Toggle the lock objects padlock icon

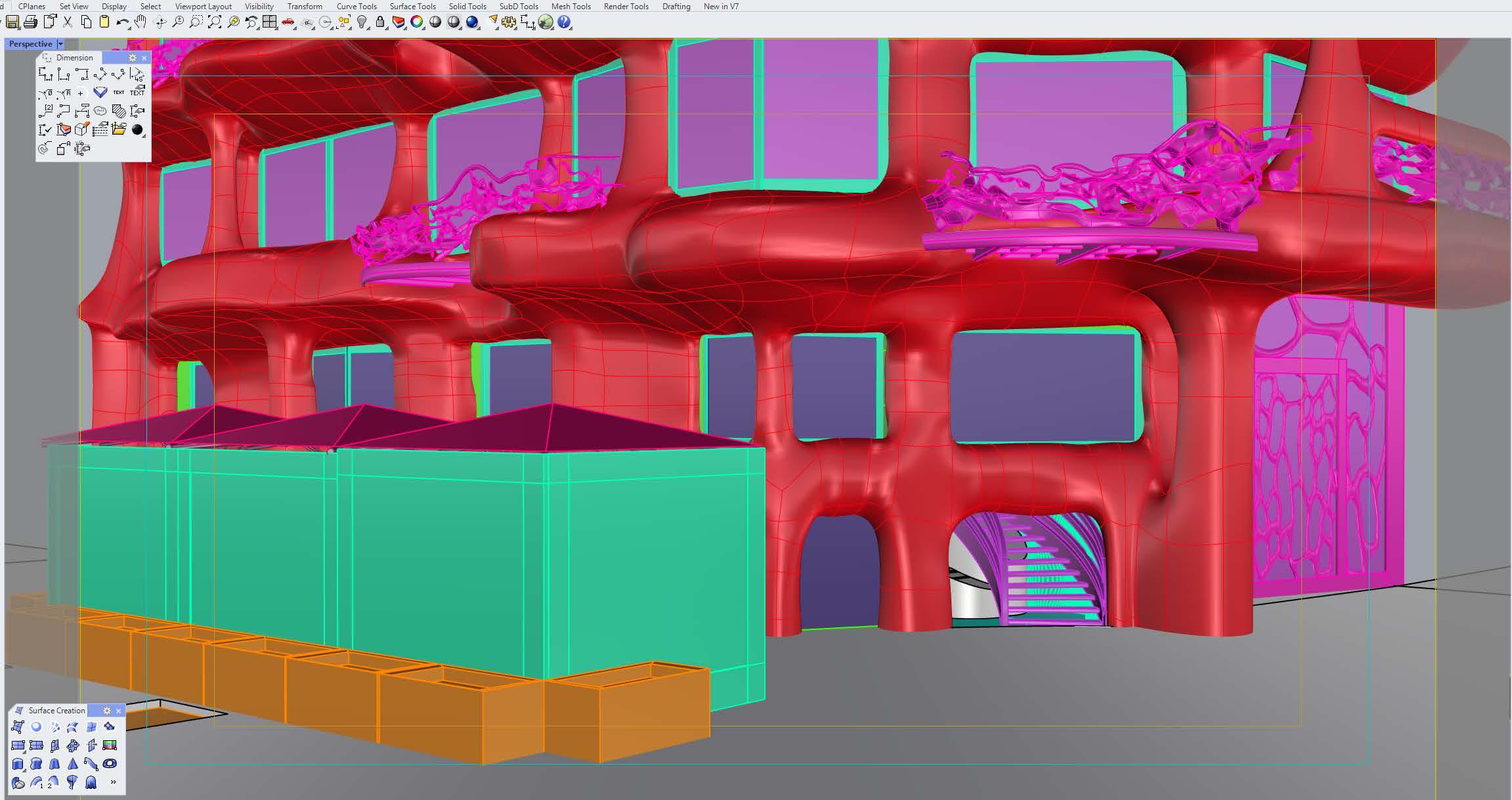tap(380, 22)
